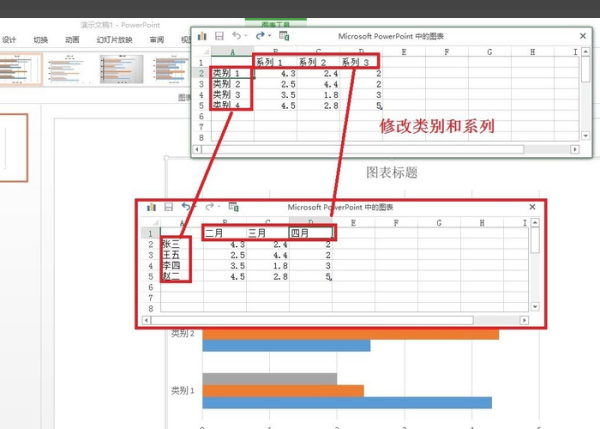600x429 pixels.
Task: Click cell 张三 in lower sheet
Action: pos(182,244)
